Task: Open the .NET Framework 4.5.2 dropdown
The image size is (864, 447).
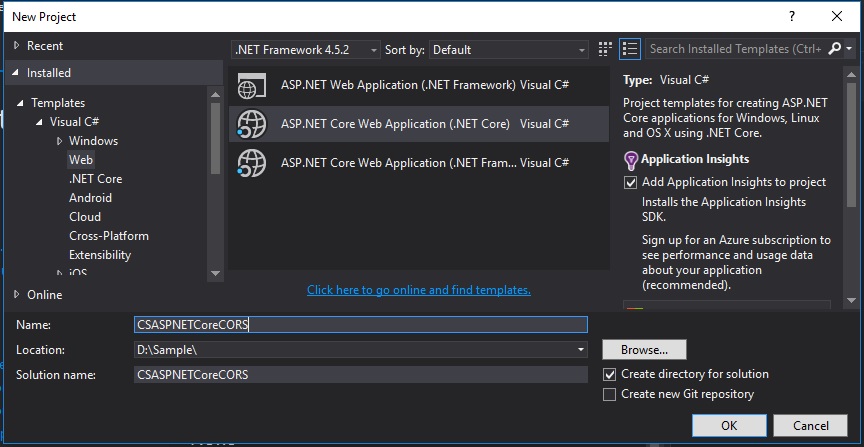Action: [x=305, y=49]
